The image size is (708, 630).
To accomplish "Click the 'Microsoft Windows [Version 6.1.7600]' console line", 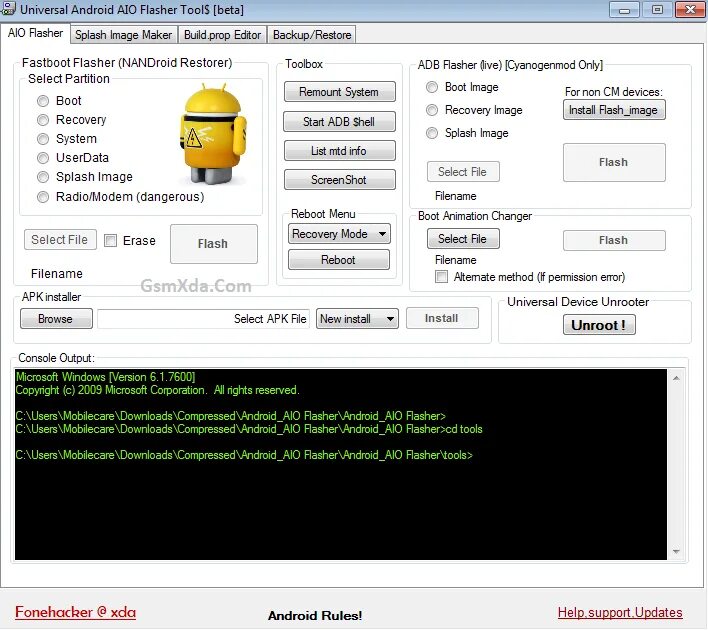I will pyautogui.click(x=105, y=377).
